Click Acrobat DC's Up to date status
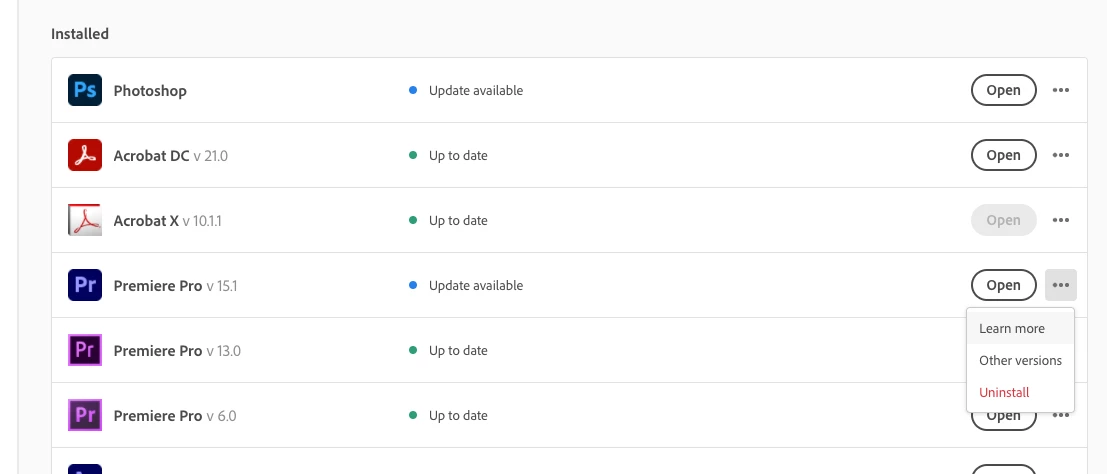 pyautogui.click(x=448, y=155)
